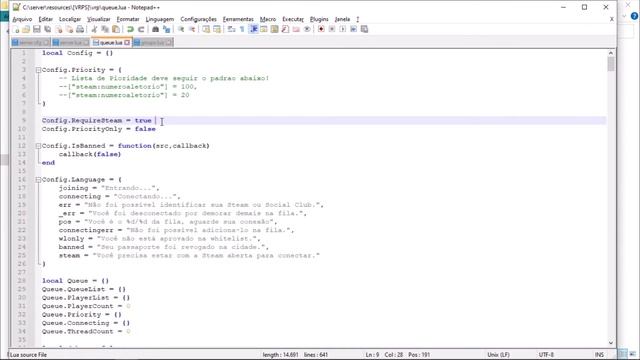This screenshot has height=360, width=640.
Task: Click the Save All toolbar icon
Action: [48, 29]
